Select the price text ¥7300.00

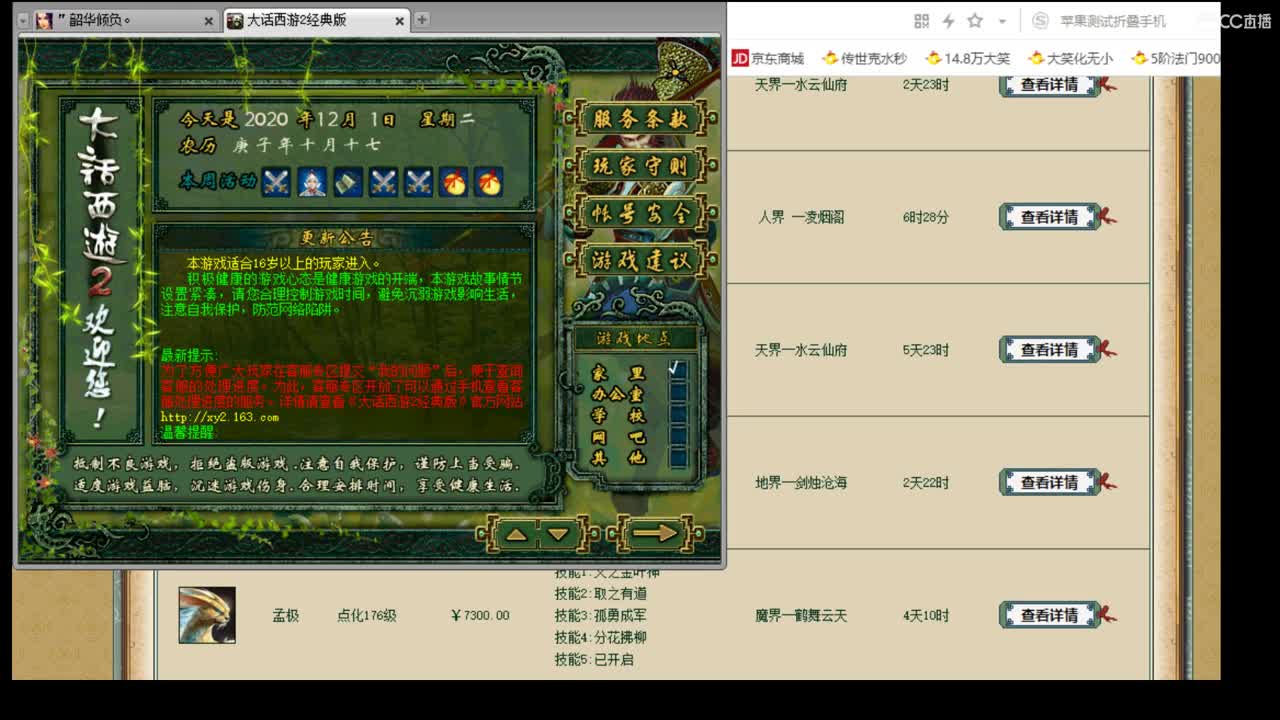point(480,615)
